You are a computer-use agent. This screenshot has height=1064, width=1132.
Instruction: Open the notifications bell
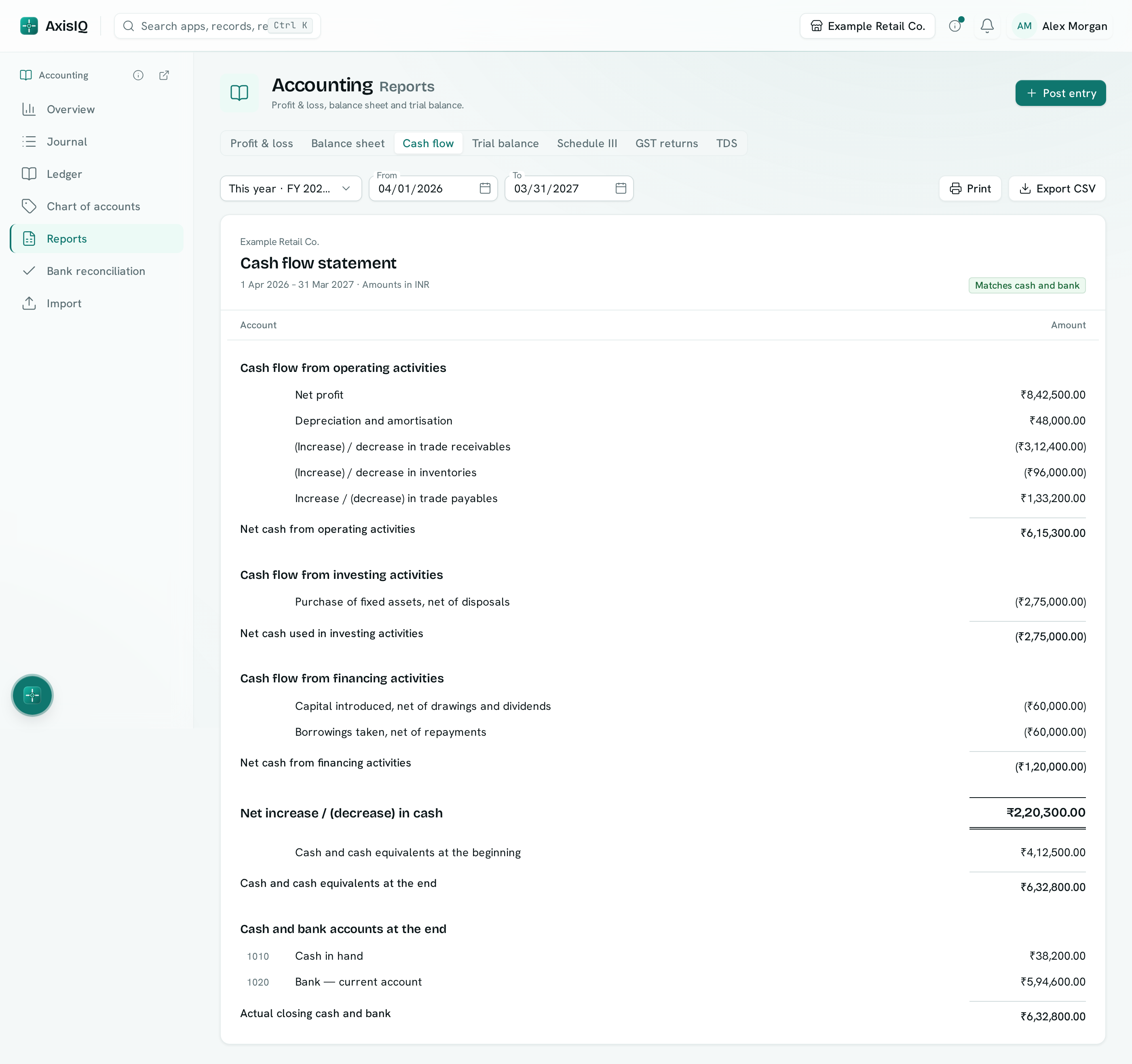tap(987, 26)
